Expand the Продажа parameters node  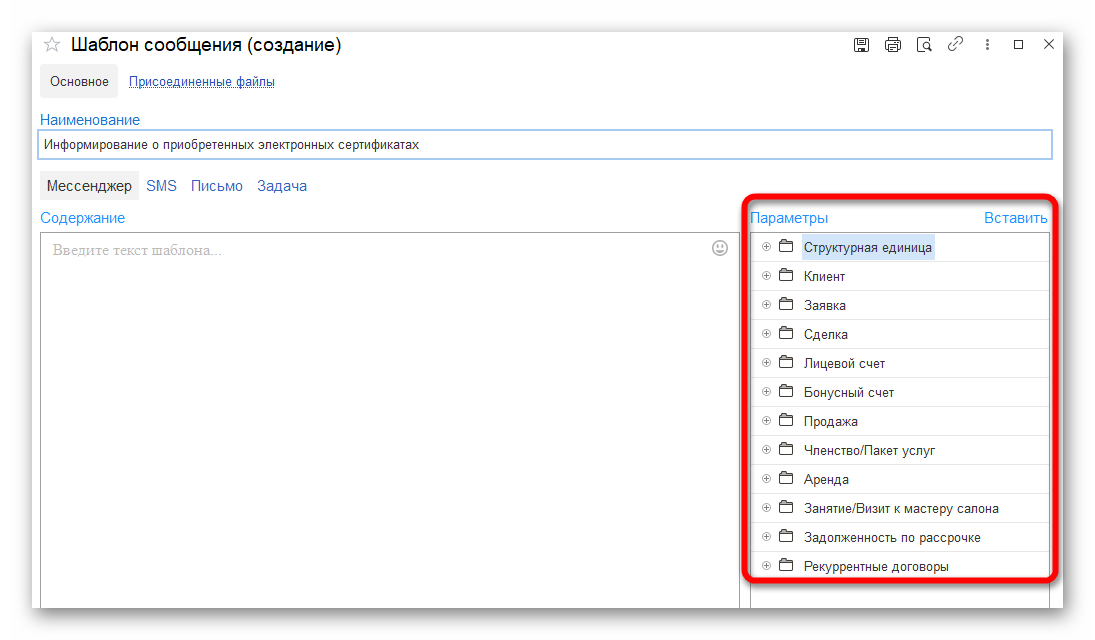[766, 421]
